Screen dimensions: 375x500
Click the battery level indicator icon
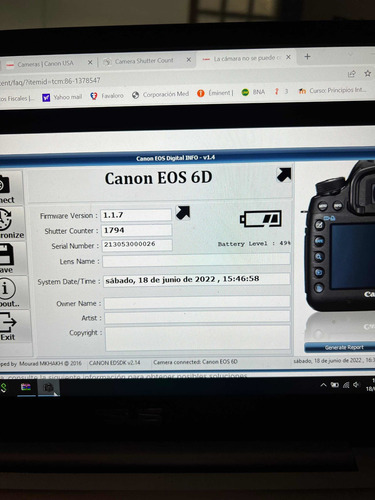click(261, 219)
